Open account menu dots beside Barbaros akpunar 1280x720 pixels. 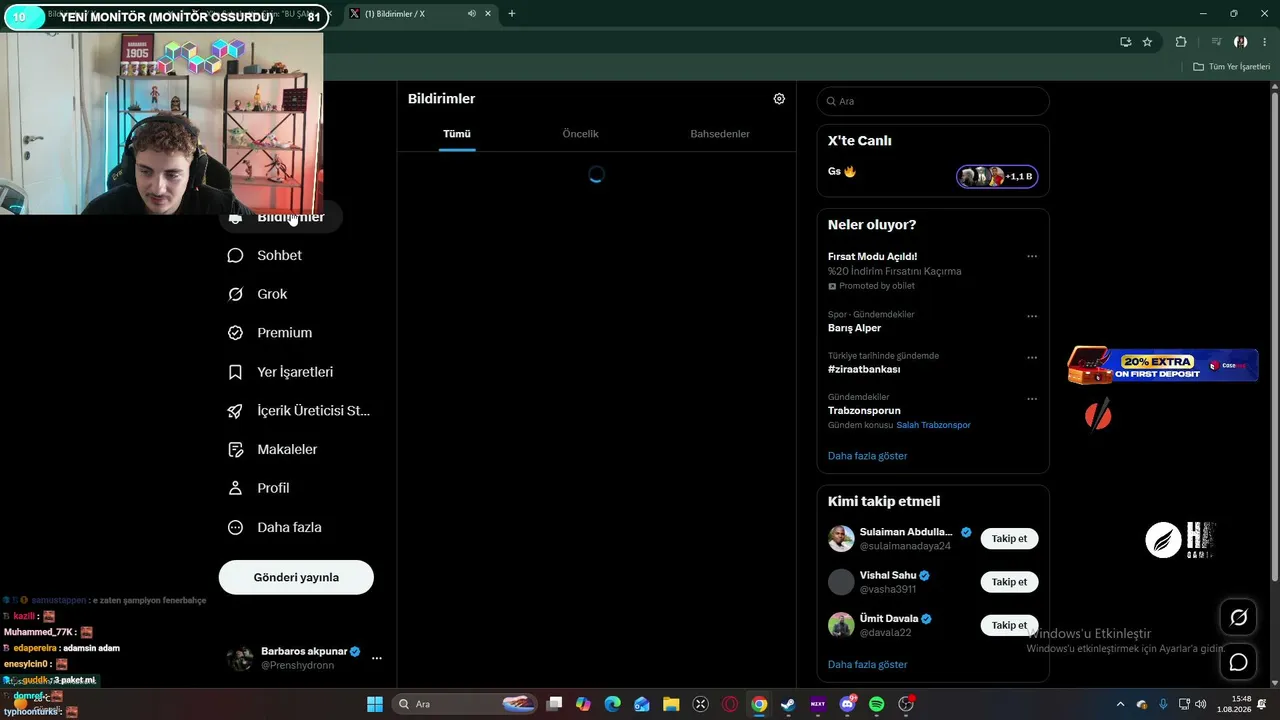tap(377, 658)
